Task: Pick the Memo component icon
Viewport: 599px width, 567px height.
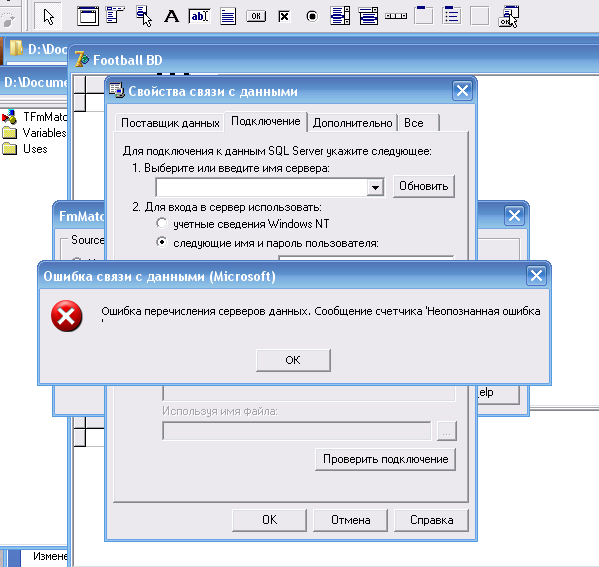Action: [228, 16]
